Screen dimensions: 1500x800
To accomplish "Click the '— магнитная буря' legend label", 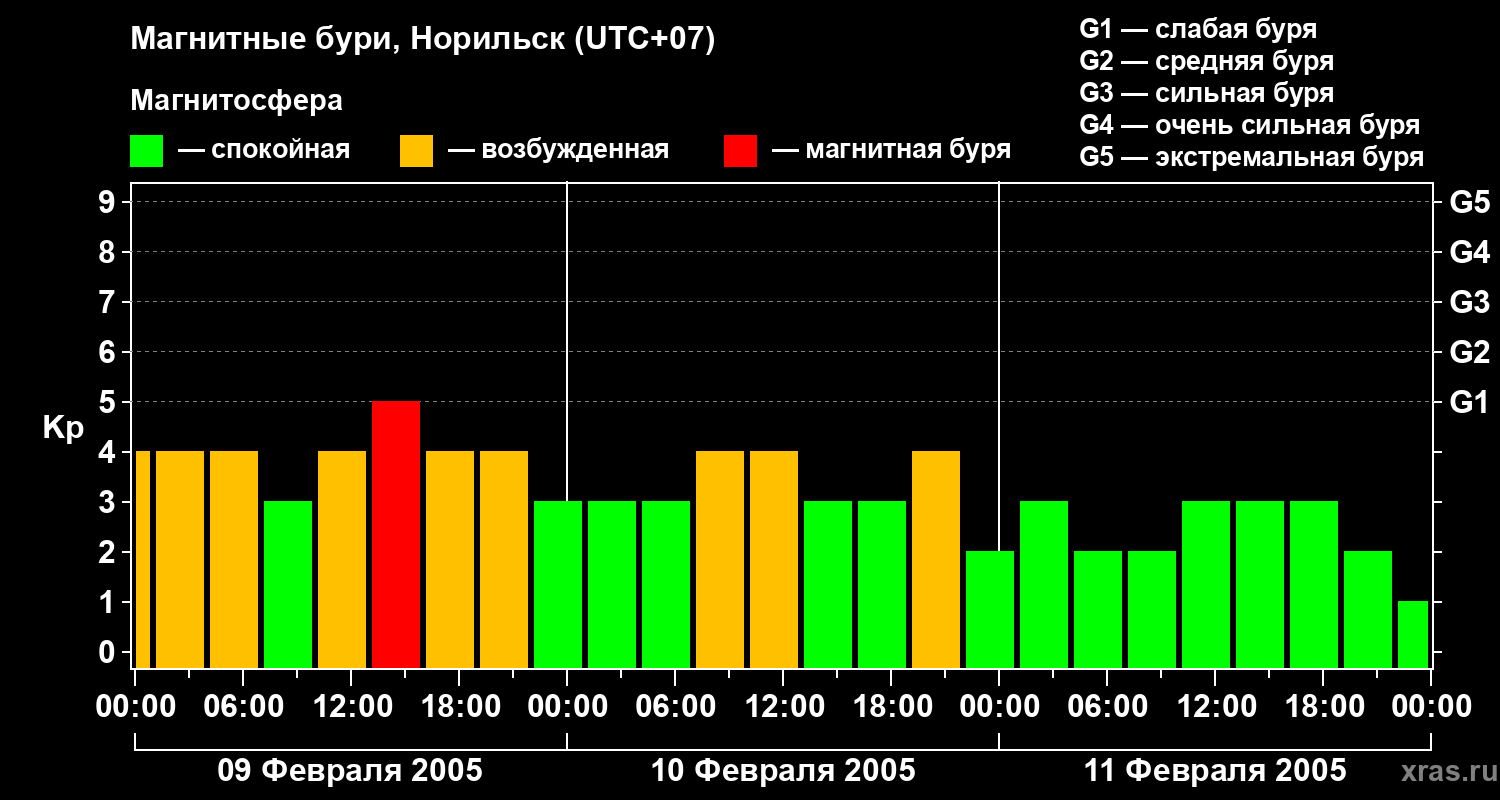I will pos(891,151).
